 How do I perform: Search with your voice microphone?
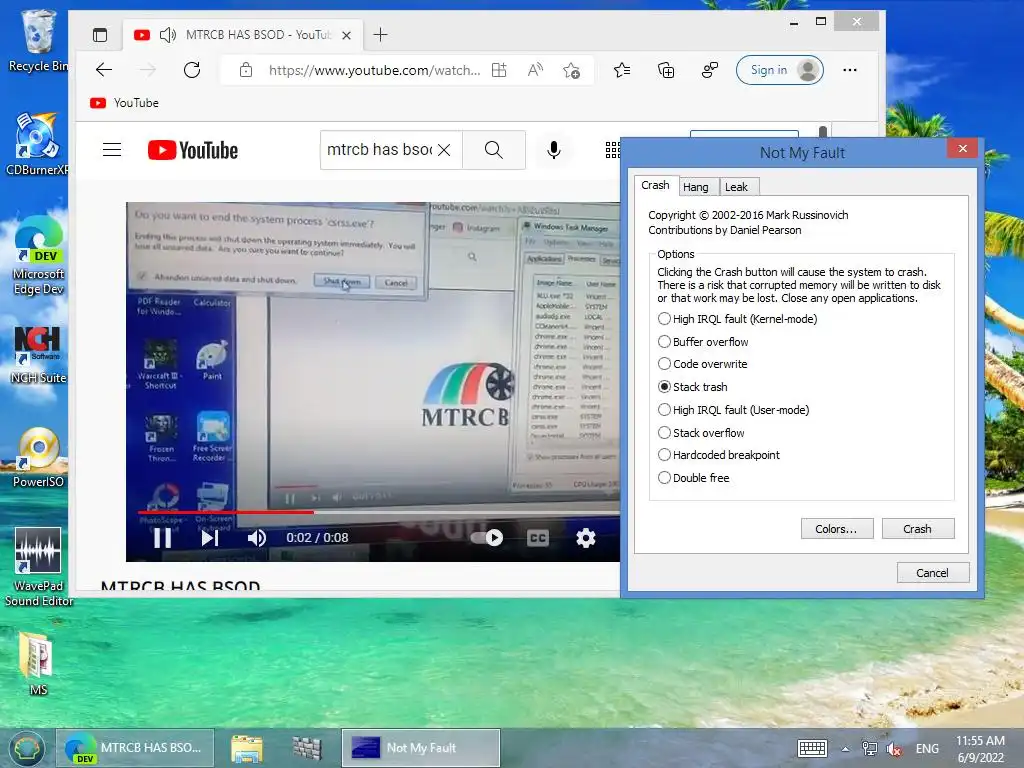pyautogui.click(x=554, y=150)
